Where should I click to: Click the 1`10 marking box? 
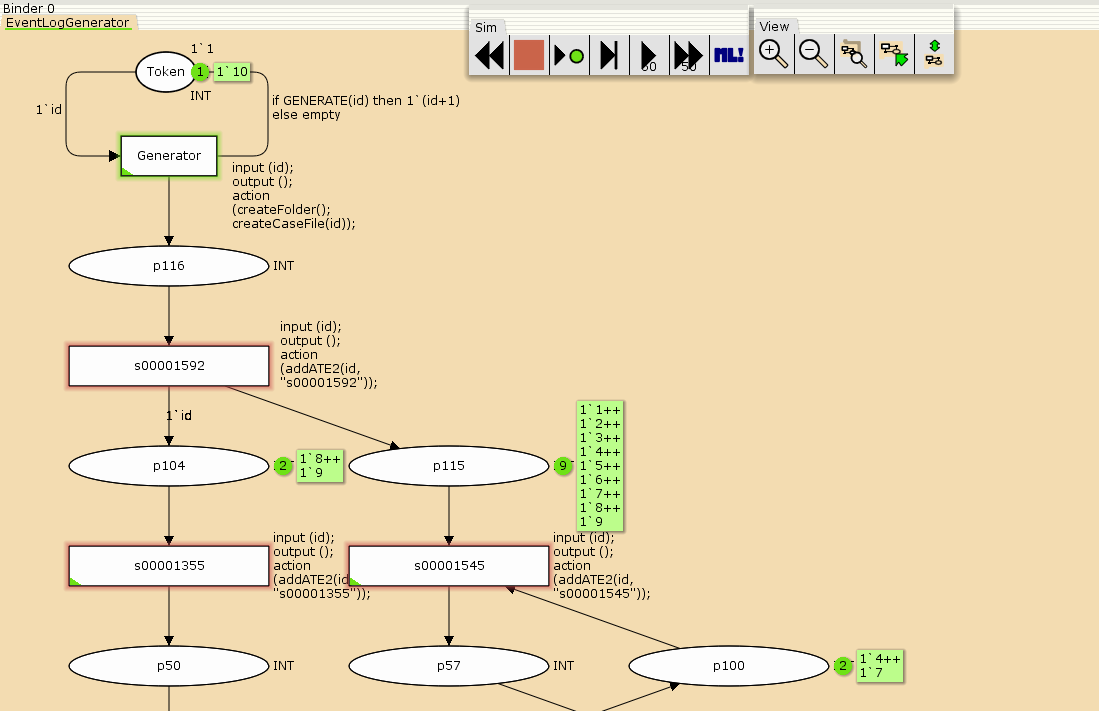(x=232, y=72)
